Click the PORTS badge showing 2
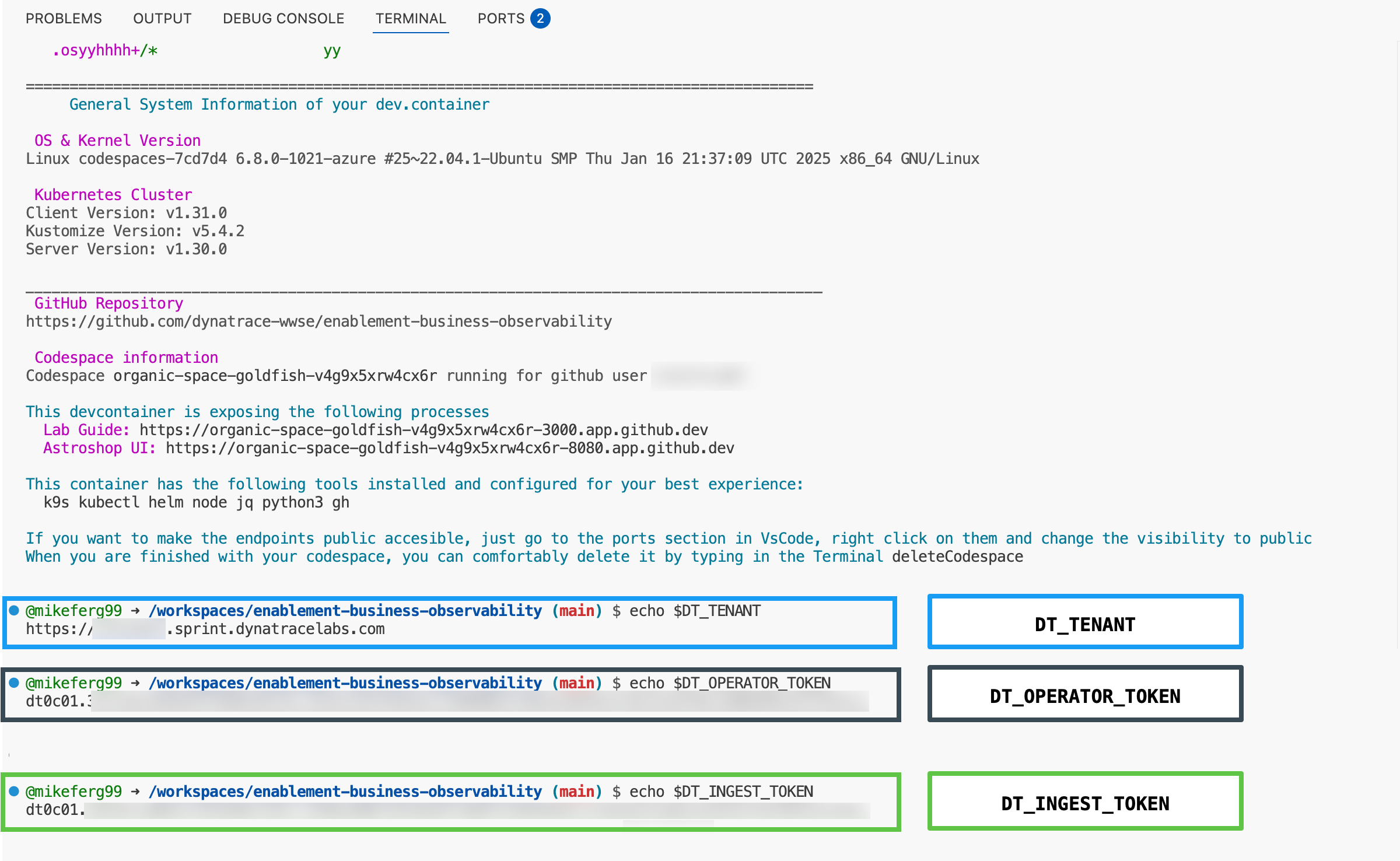The width and height of the screenshot is (1400, 861). click(540, 19)
